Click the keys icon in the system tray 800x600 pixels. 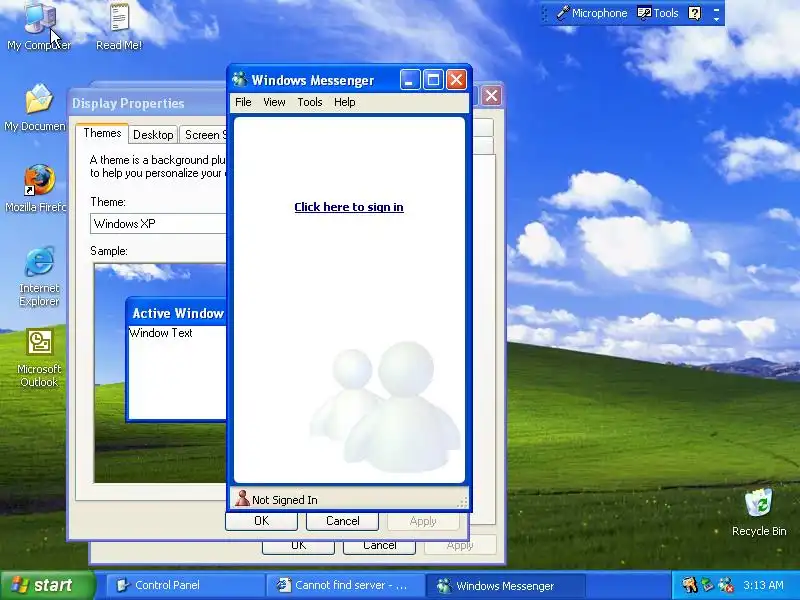[x=689, y=585]
